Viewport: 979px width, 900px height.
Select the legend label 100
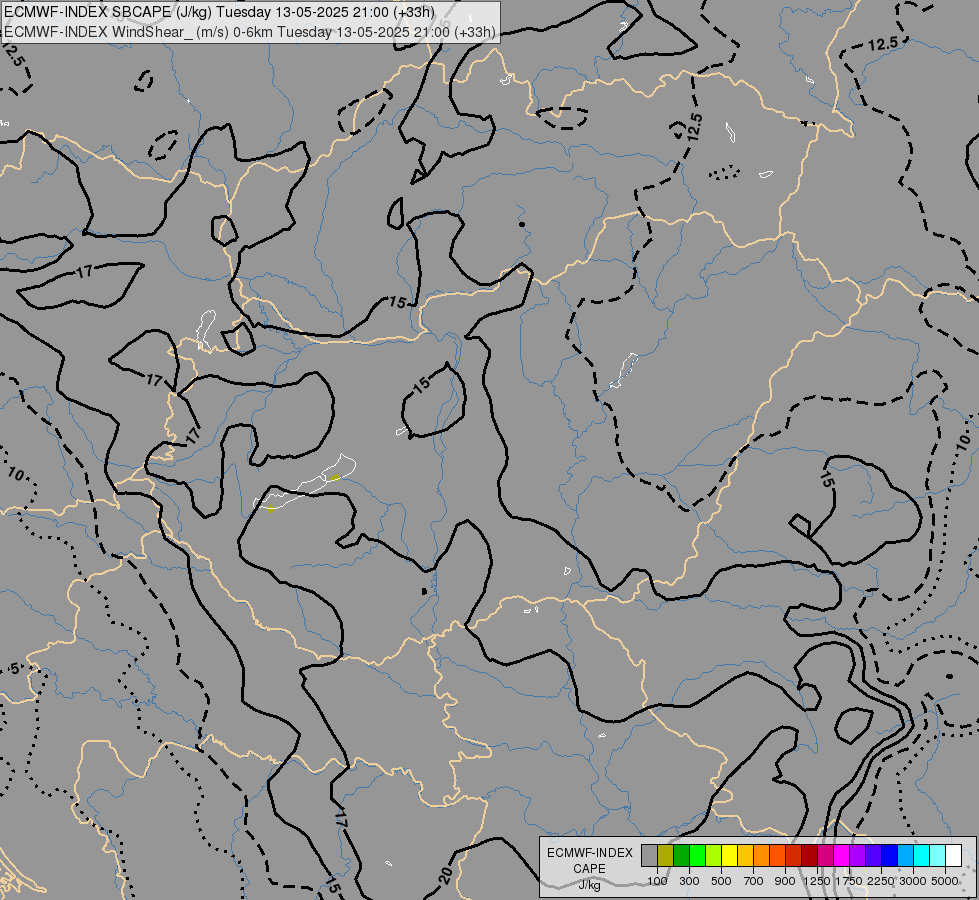657,881
